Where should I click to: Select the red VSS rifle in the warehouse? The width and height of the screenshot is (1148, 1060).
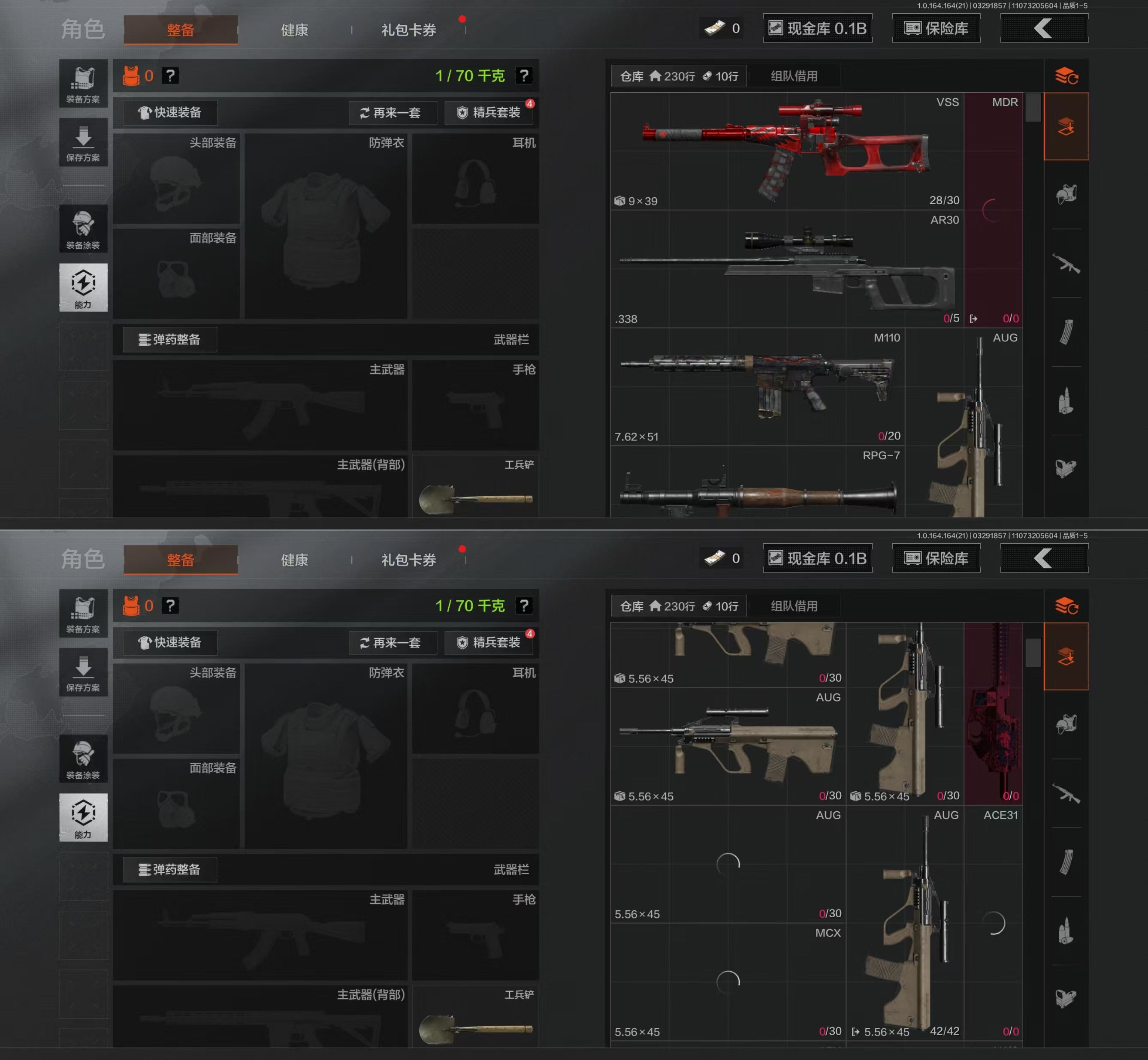(786, 151)
